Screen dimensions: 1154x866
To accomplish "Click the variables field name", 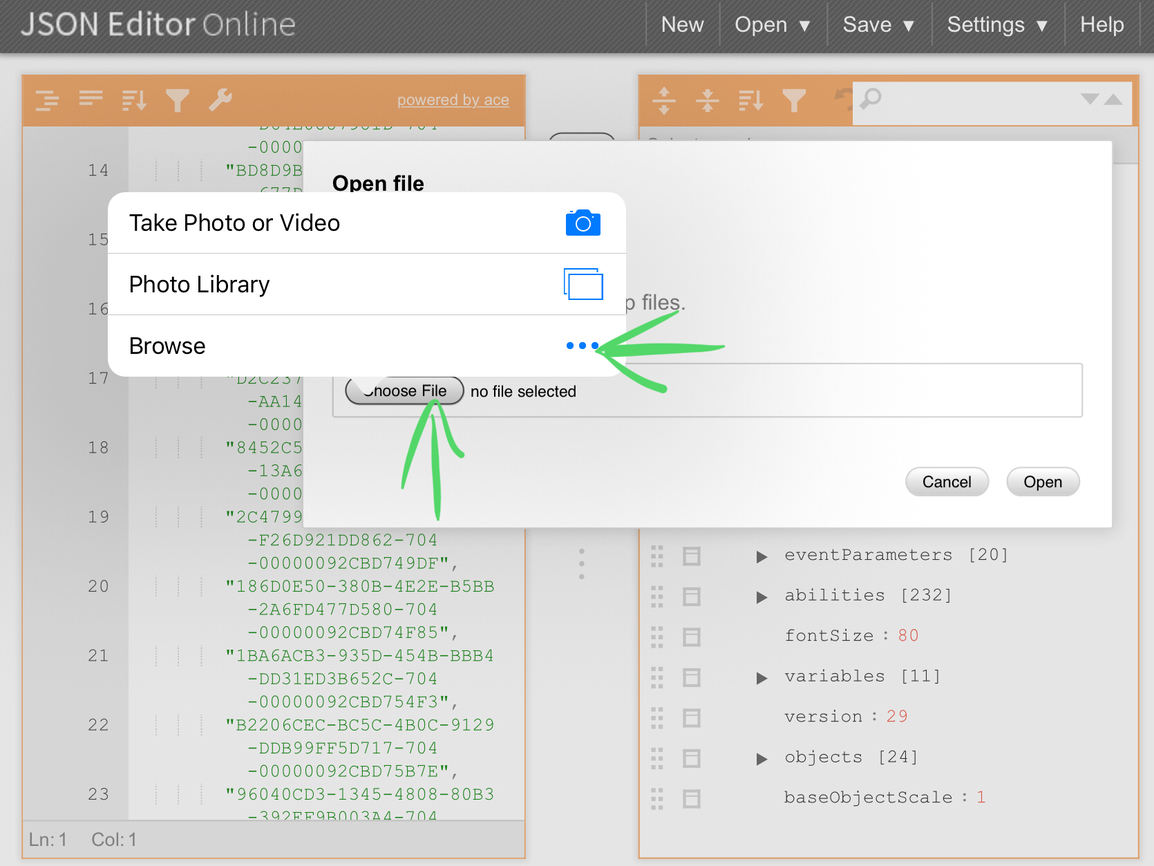I will click(834, 676).
